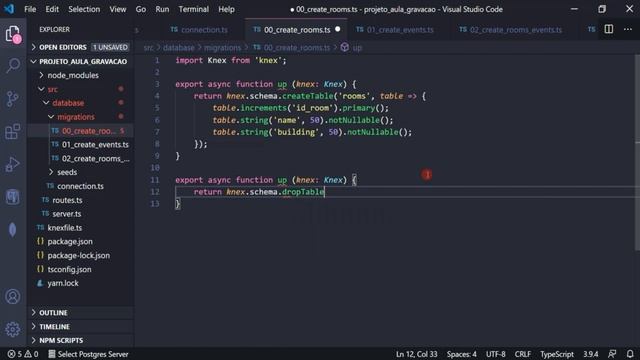
Task: Open the Run menu
Action: coord(162,9)
